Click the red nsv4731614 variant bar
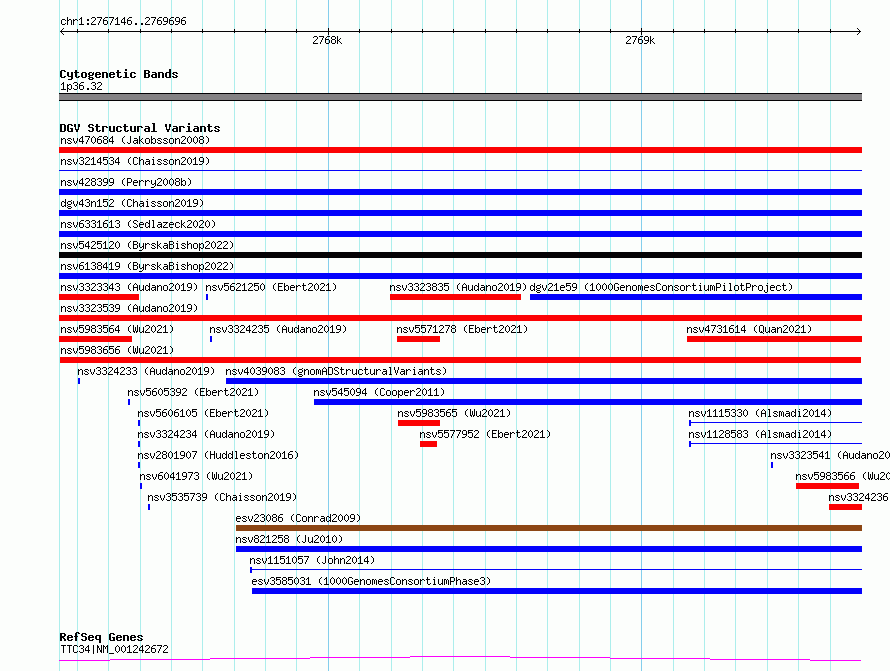Viewport: 890px width, 671px height. tap(774, 339)
